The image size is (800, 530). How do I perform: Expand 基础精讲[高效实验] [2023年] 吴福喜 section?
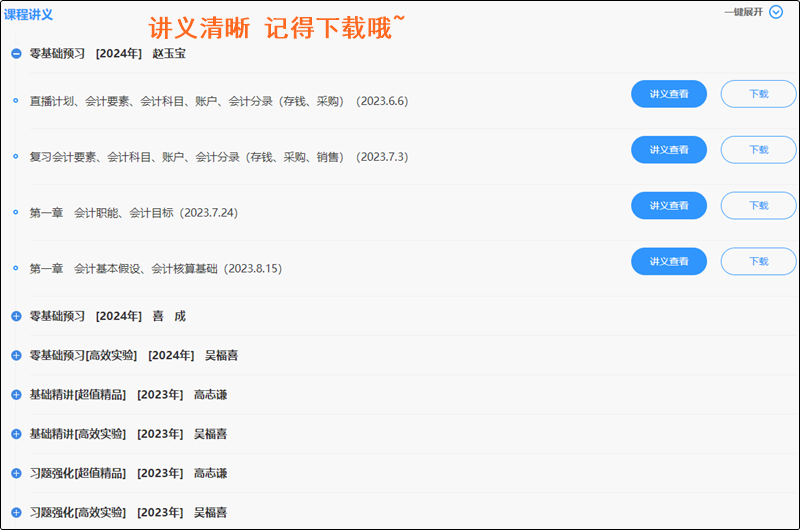[x=16, y=434]
